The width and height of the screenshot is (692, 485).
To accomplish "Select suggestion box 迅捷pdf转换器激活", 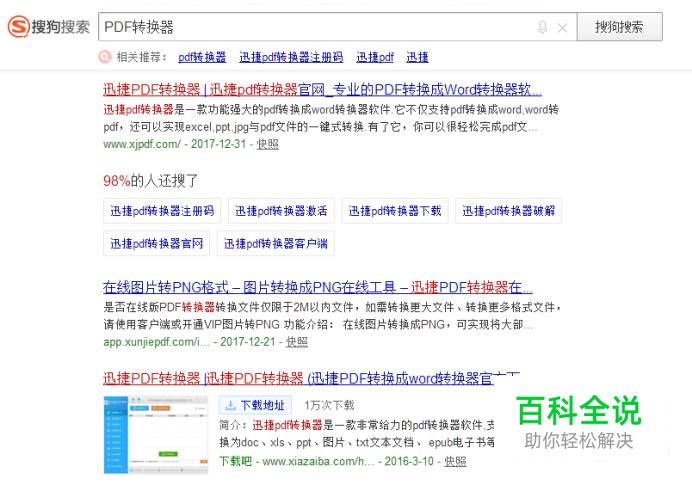I will [281, 211].
